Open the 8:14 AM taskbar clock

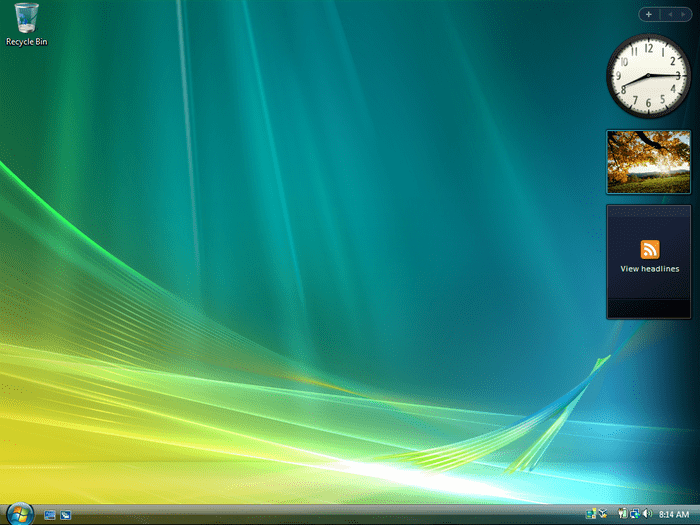point(674,515)
